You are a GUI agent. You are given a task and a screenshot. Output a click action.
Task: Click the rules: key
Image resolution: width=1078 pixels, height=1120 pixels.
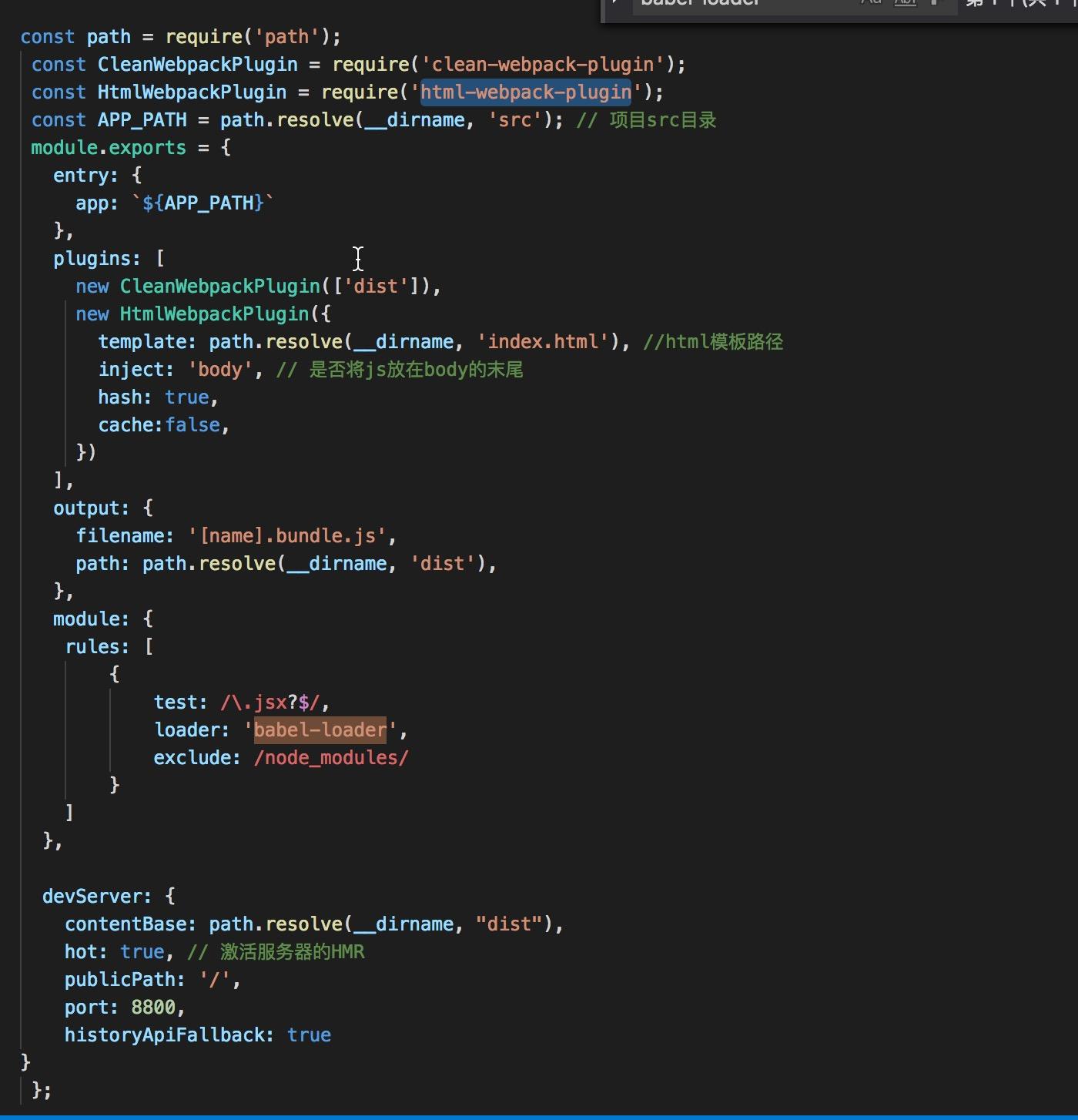click(98, 647)
